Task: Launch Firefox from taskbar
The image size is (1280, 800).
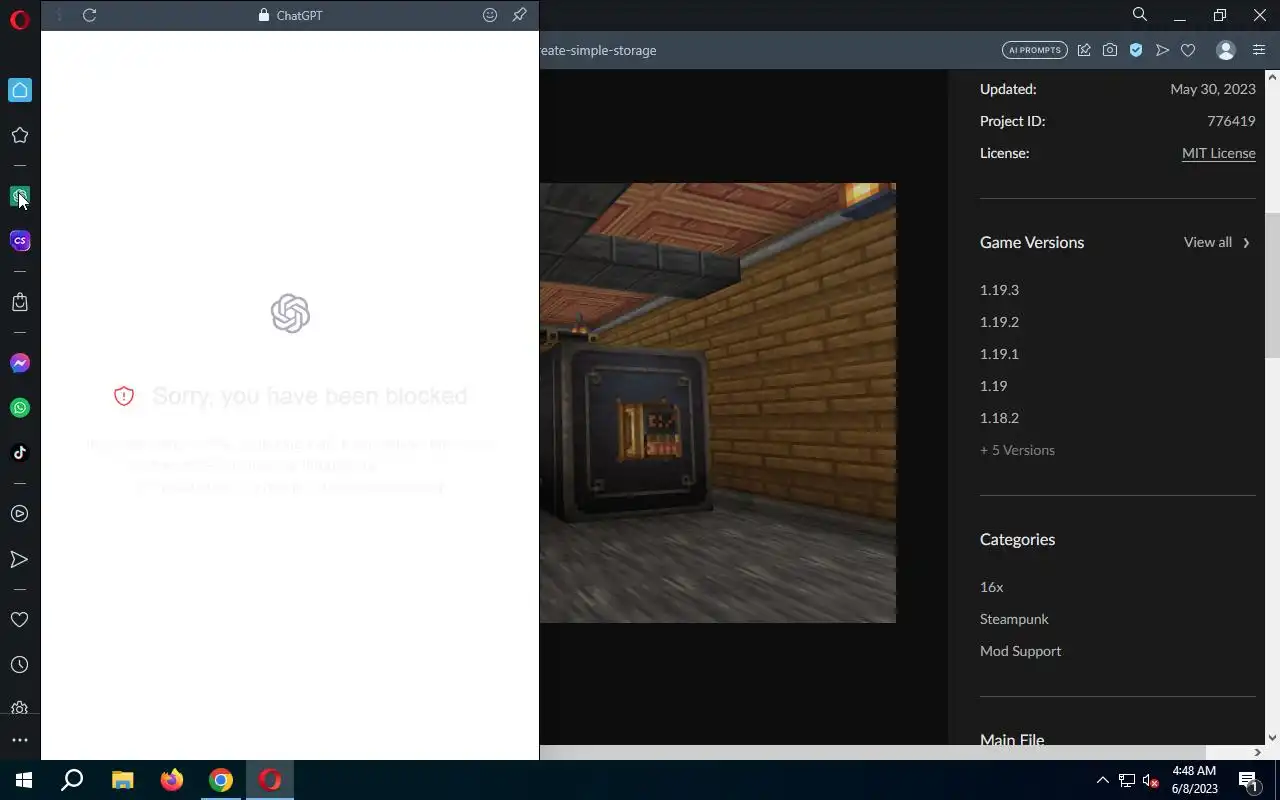Action: 172,780
